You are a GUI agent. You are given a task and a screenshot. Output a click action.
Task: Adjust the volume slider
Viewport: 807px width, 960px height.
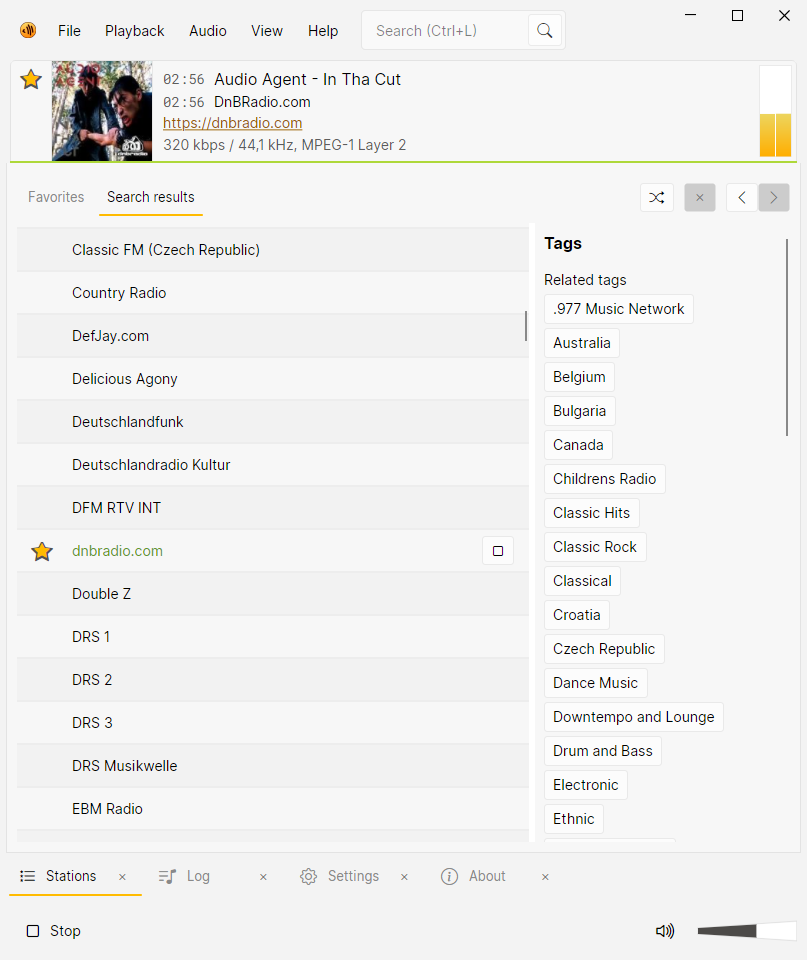(x=745, y=931)
